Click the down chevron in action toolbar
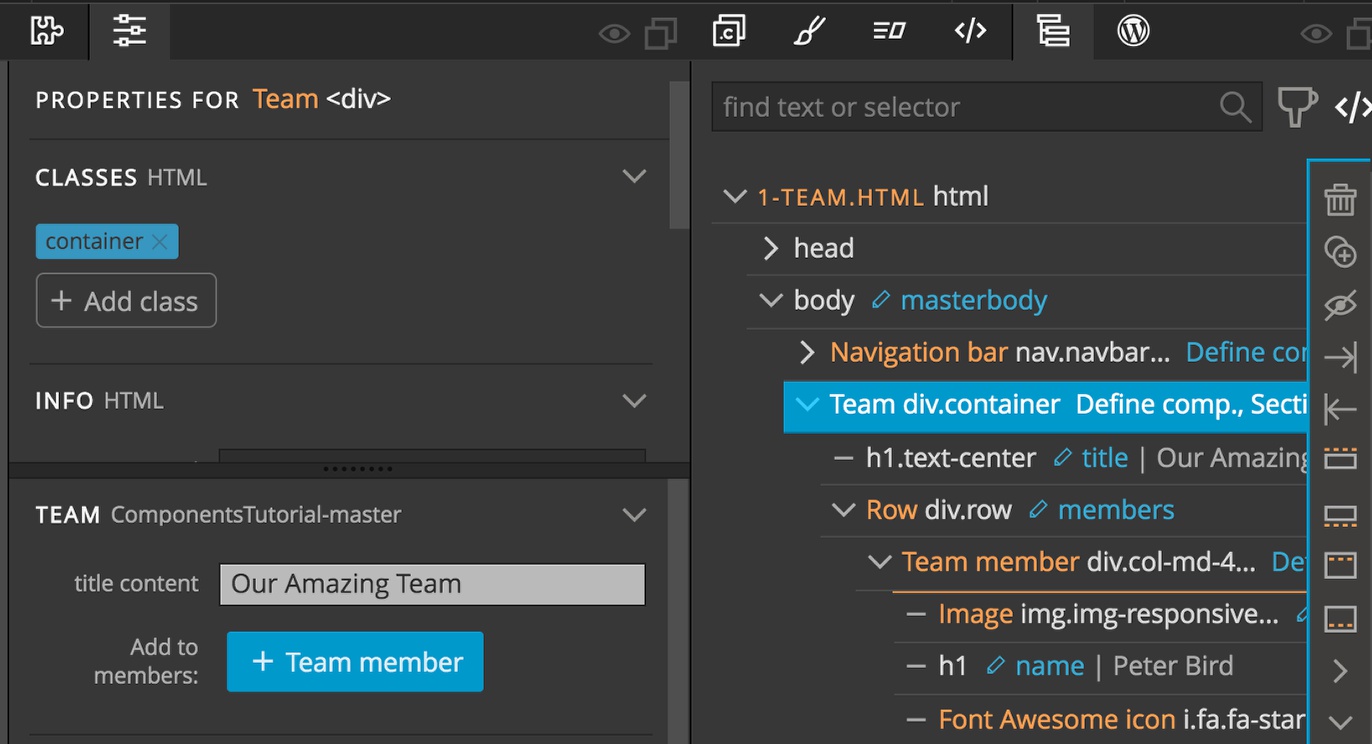This screenshot has height=744, width=1372. point(1340,722)
